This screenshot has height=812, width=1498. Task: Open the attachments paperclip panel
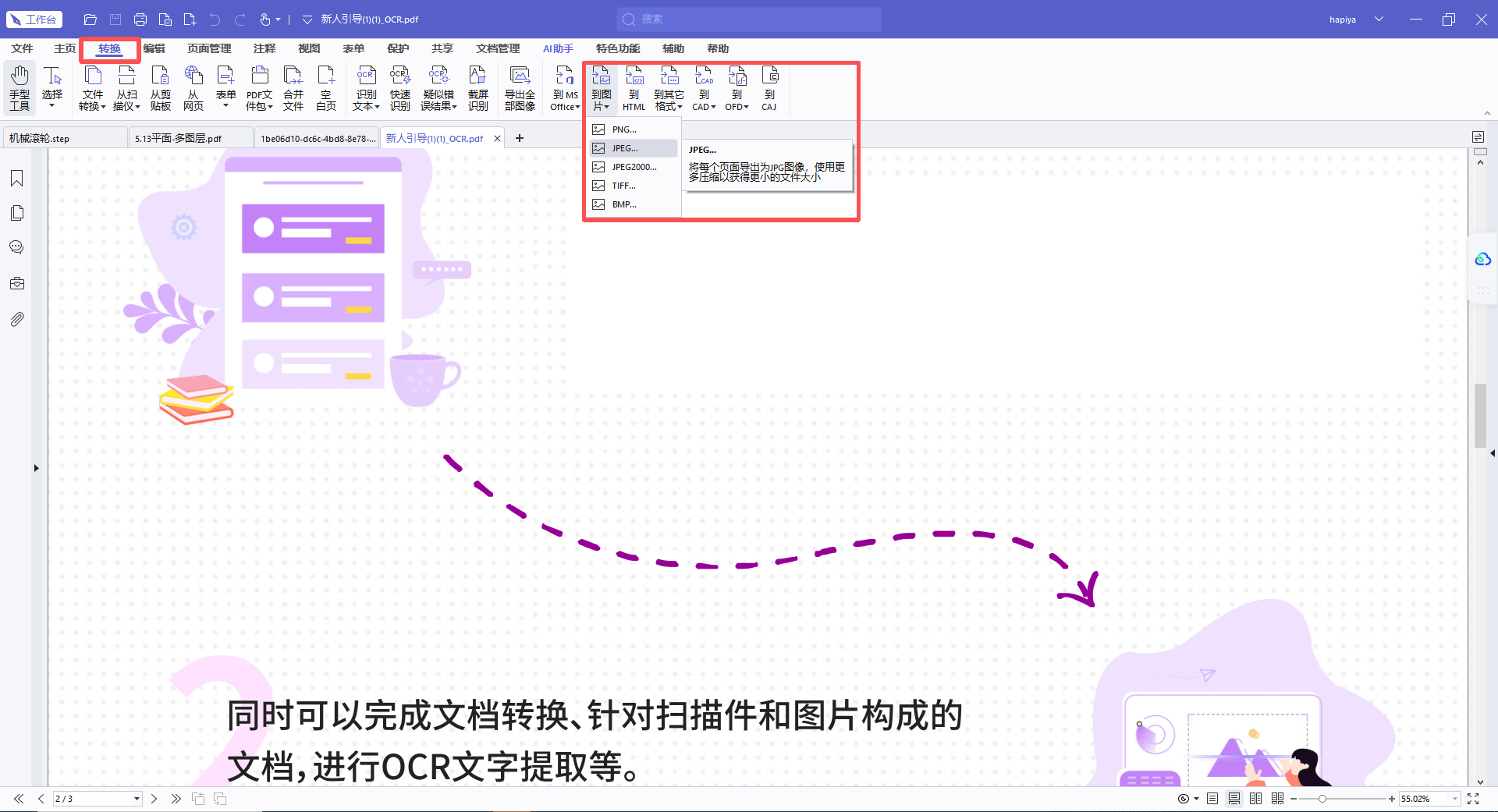coord(16,319)
